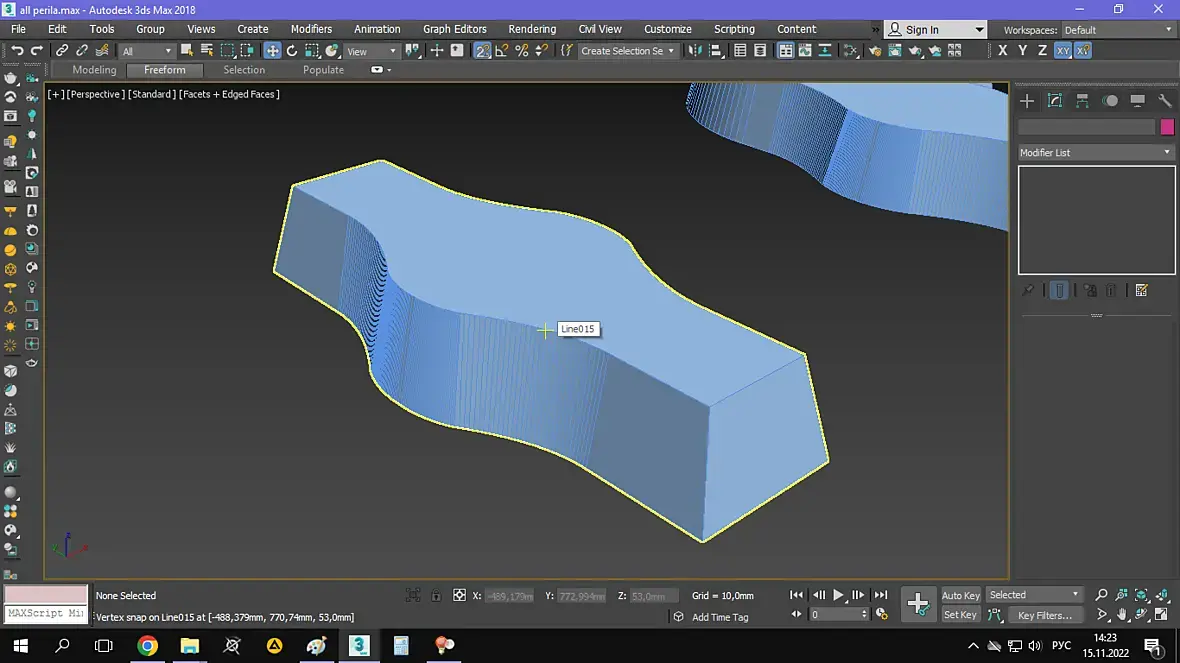Click the Key Filters... button

[x=1045, y=616]
